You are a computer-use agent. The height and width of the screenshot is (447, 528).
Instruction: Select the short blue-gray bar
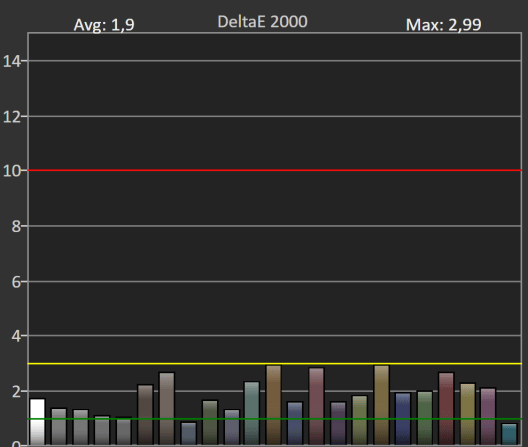[189, 434]
